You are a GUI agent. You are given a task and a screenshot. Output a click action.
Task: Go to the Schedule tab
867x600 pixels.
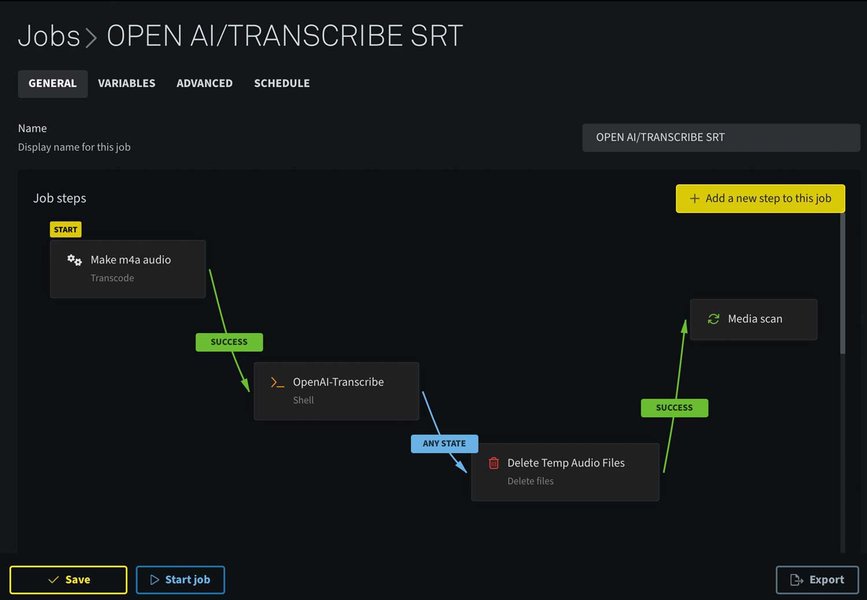coord(282,84)
